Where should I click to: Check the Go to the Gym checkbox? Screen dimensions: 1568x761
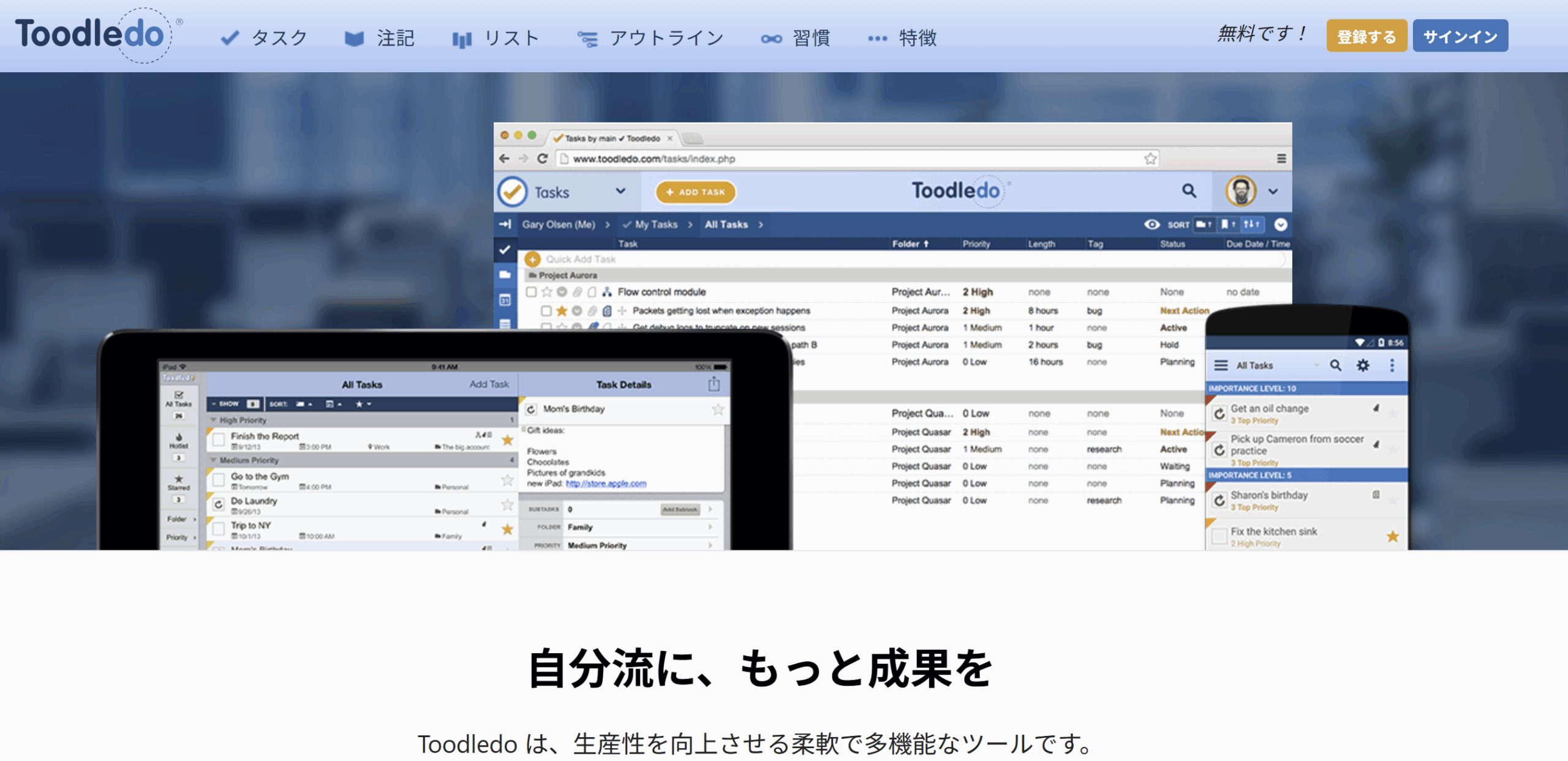tap(219, 480)
